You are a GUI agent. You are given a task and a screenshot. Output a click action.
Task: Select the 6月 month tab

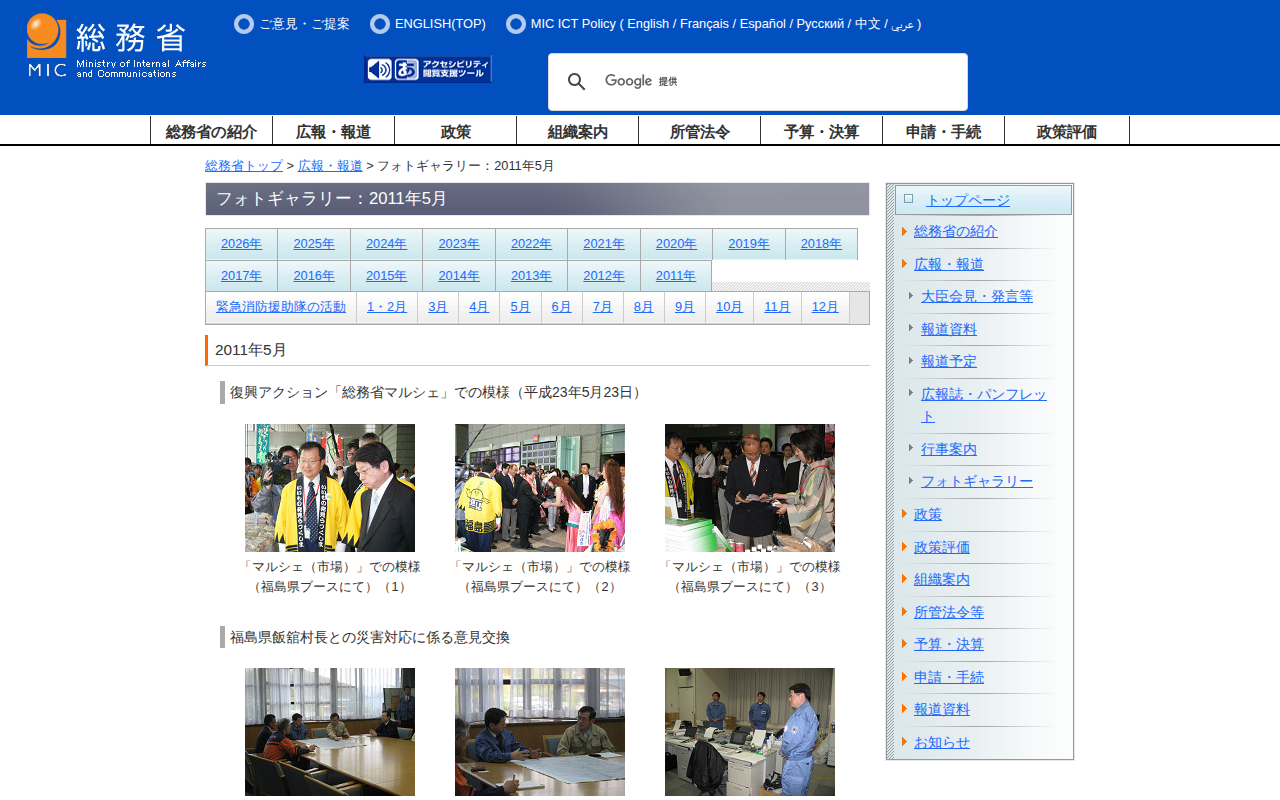(x=561, y=307)
